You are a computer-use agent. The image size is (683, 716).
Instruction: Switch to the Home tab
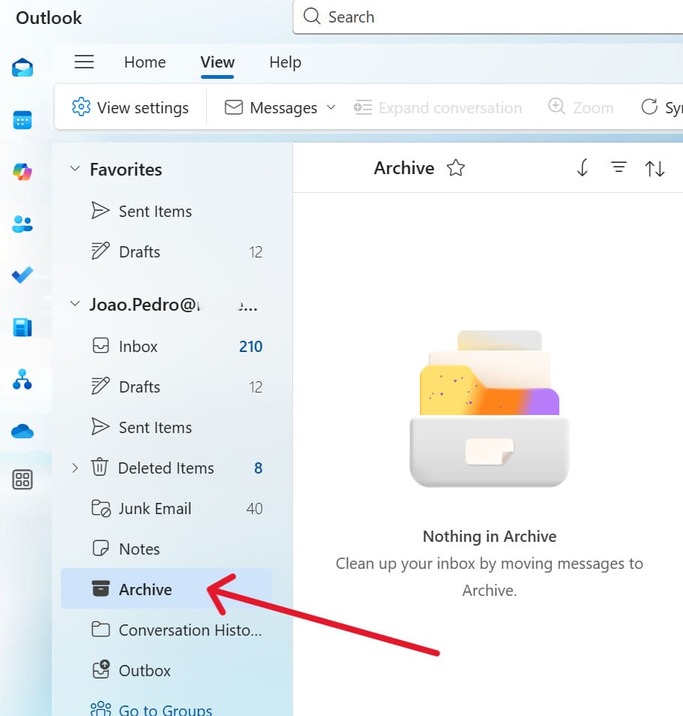coord(145,62)
